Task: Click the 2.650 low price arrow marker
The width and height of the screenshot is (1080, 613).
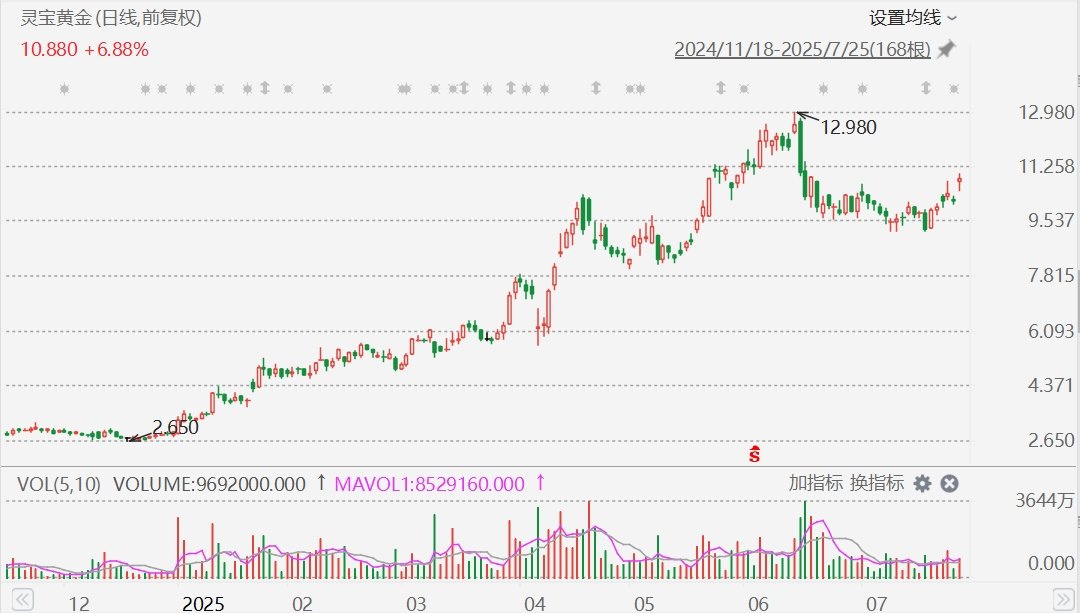Action: [141, 436]
